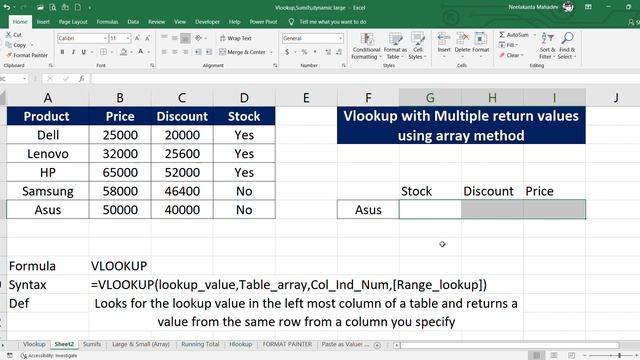640x360 pixels.
Task: Click Align Right icon
Action: pyautogui.click(x=185, y=52)
